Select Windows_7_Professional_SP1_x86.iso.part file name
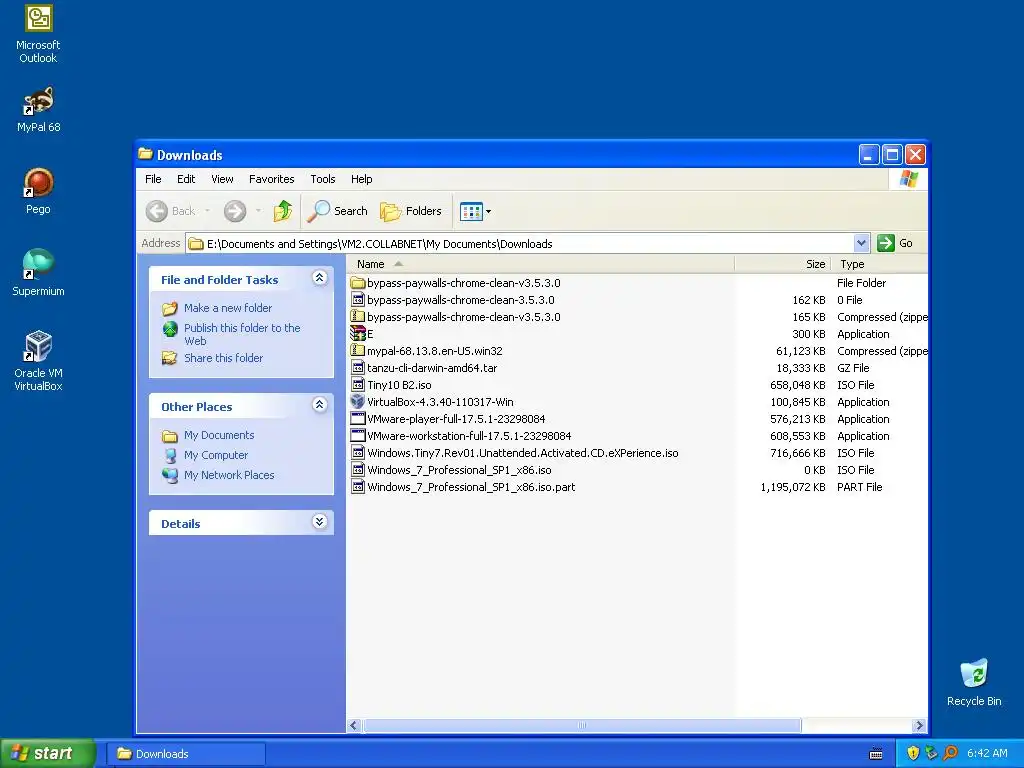The height and width of the screenshot is (768, 1024). pyautogui.click(x=471, y=487)
